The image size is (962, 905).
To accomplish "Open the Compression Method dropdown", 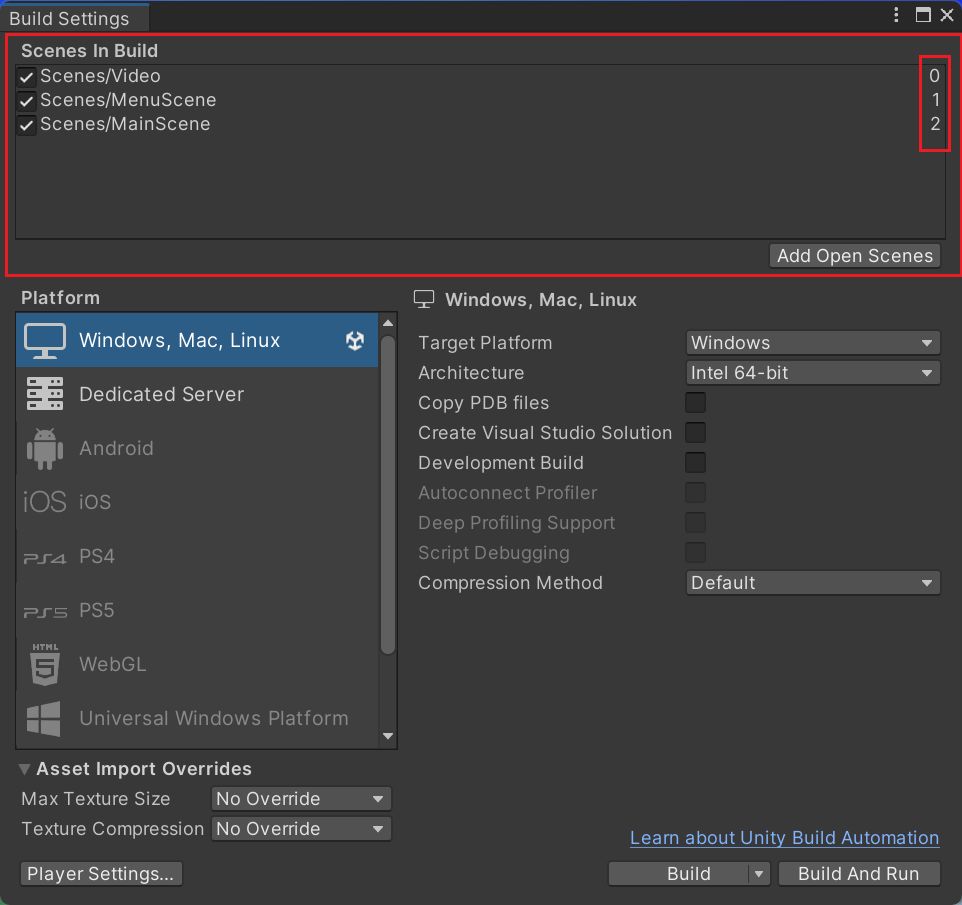I will (813, 583).
